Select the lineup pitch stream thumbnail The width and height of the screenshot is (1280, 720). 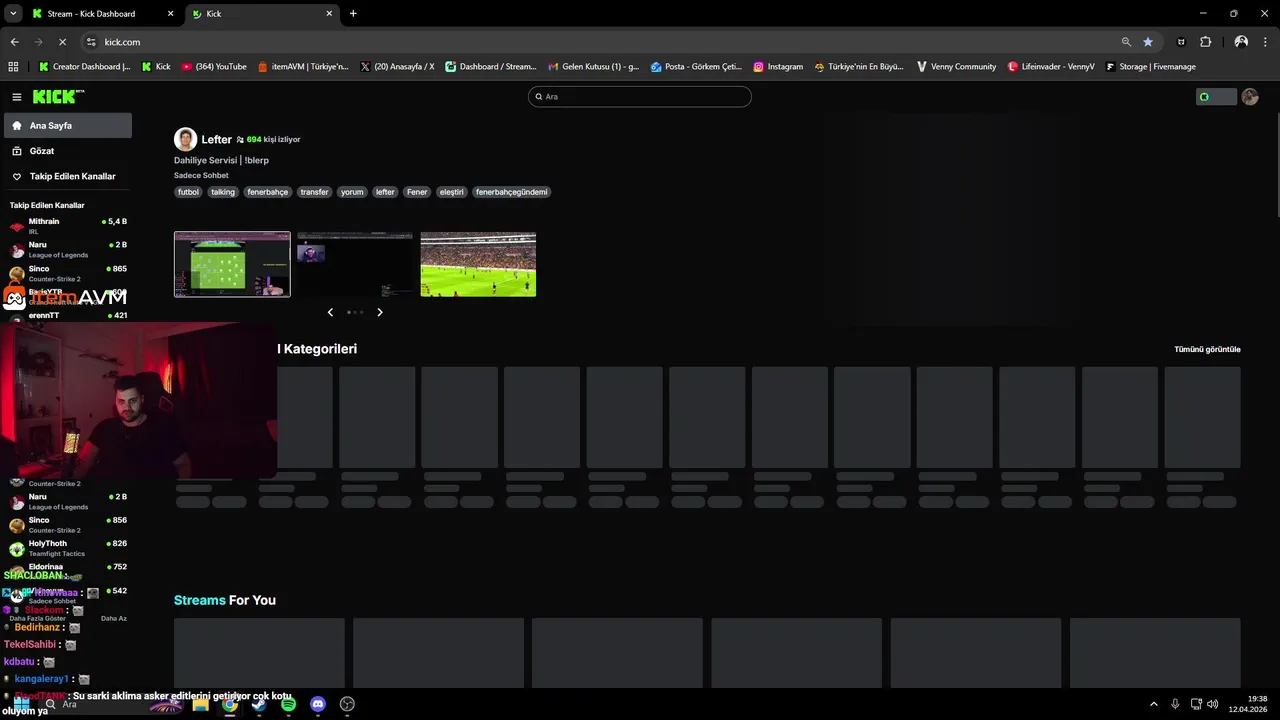click(x=232, y=264)
